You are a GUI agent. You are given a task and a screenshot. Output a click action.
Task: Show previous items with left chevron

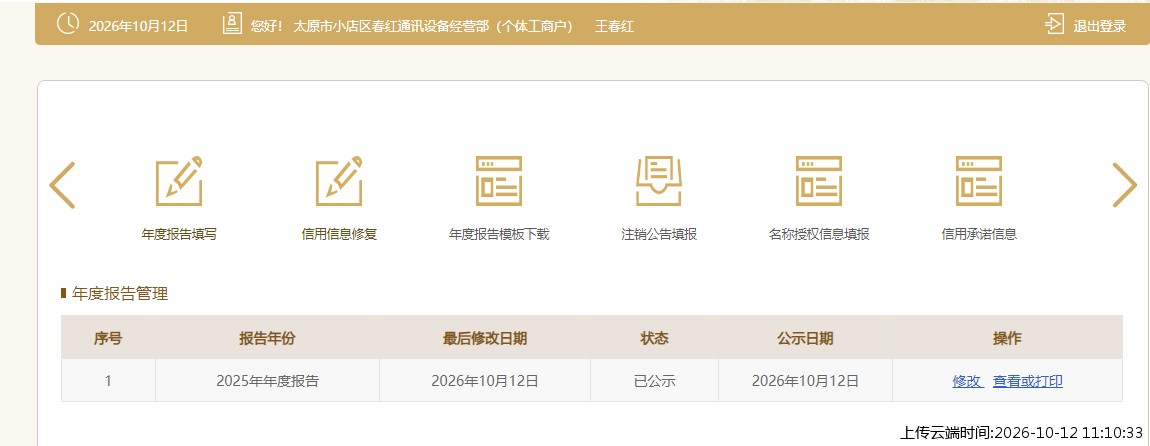coord(62,184)
